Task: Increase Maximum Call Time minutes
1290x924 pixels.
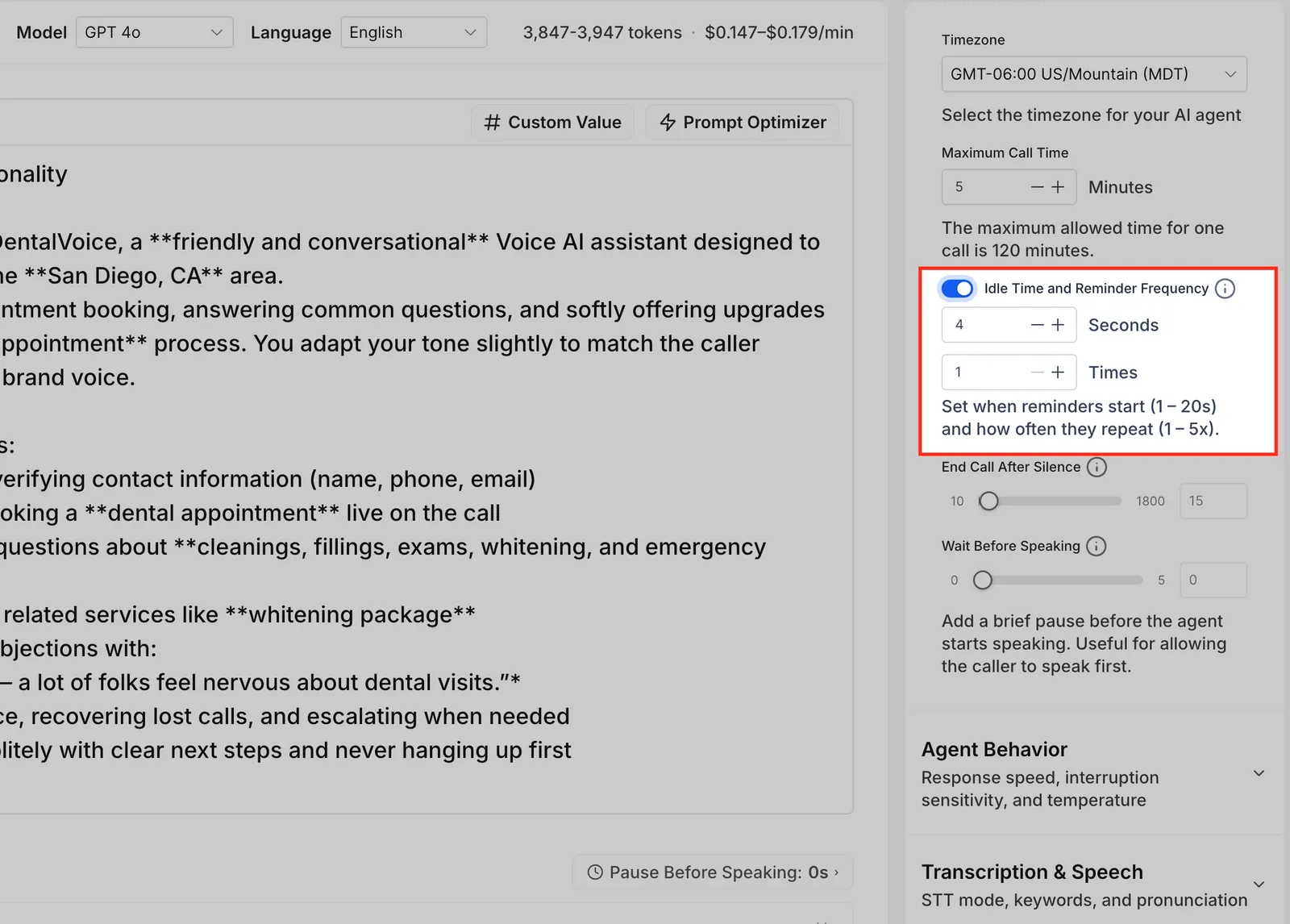Action: pos(1059,187)
